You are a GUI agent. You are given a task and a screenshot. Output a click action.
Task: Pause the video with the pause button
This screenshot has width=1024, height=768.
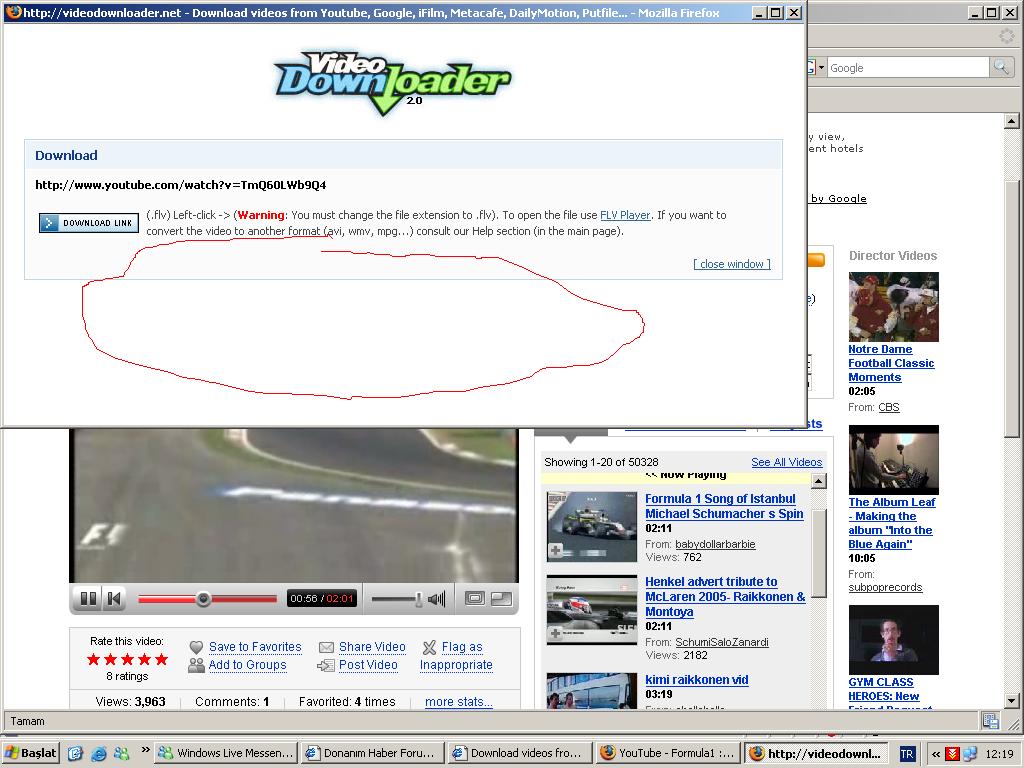(88, 599)
